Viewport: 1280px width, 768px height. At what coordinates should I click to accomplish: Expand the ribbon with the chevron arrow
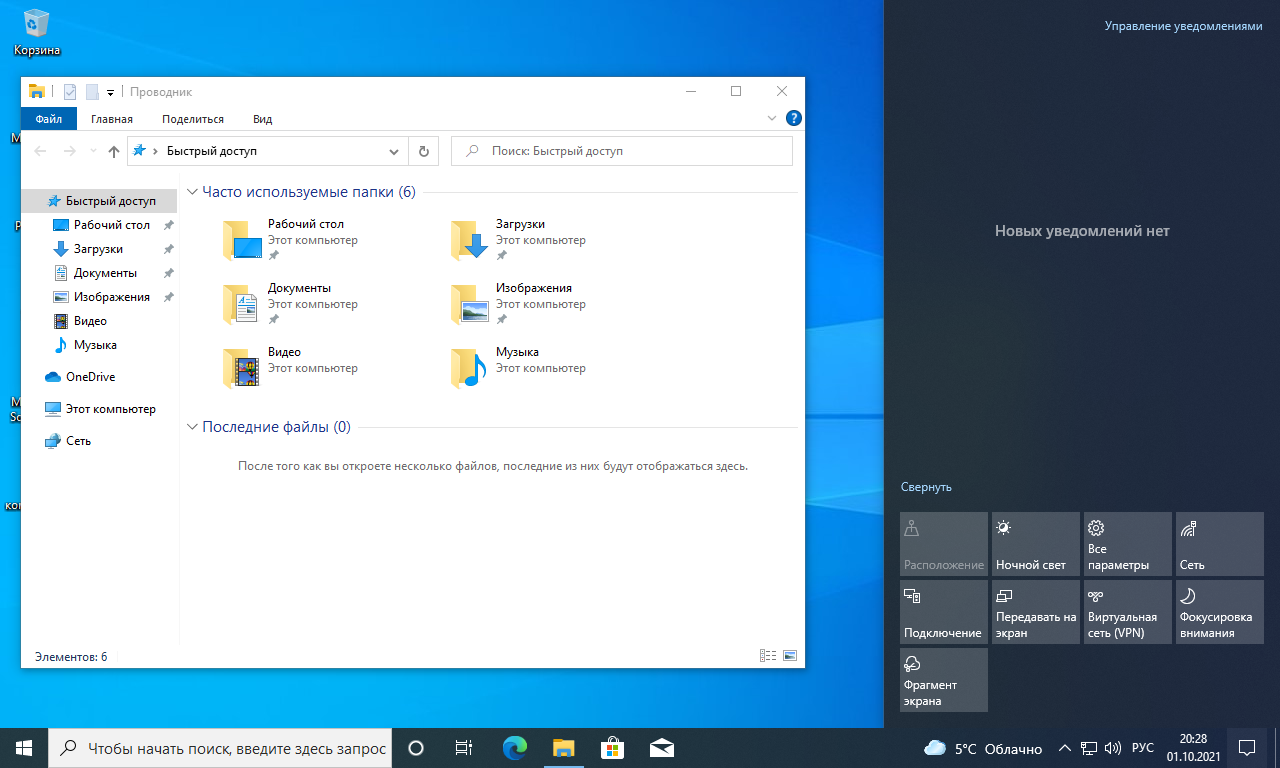click(771, 118)
